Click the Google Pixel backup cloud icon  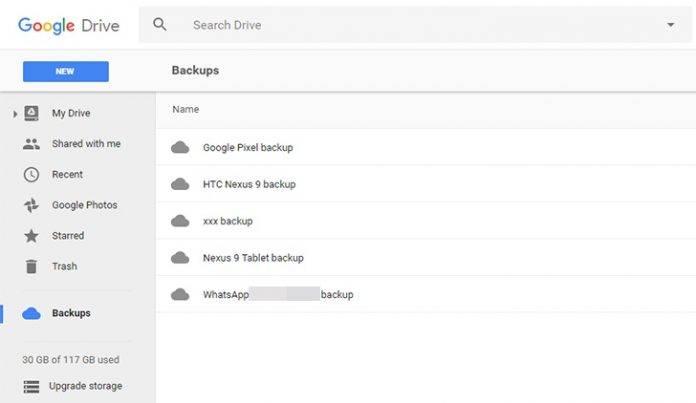(x=180, y=147)
